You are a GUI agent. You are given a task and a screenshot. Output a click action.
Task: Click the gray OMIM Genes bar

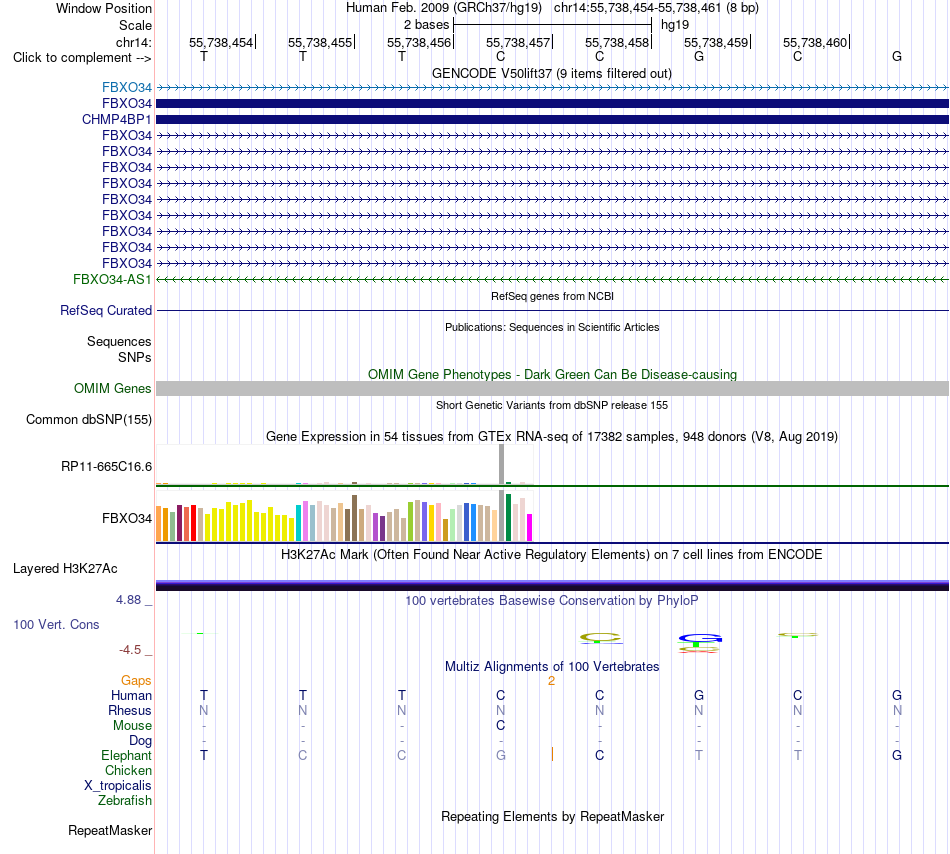tap(552, 388)
